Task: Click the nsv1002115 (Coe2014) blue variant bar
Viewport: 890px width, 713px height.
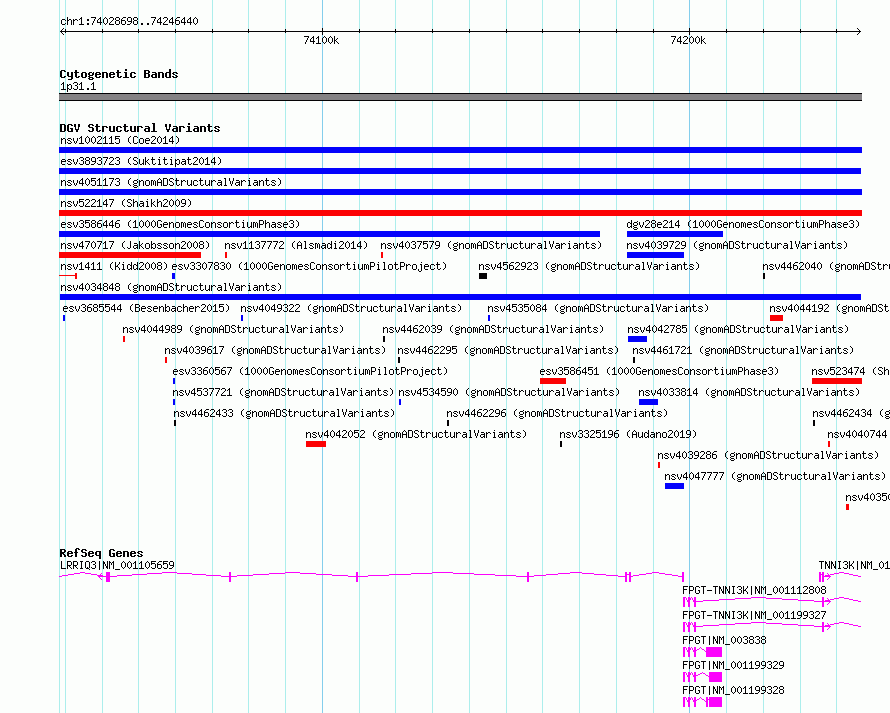Action: pyautogui.click(x=460, y=150)
